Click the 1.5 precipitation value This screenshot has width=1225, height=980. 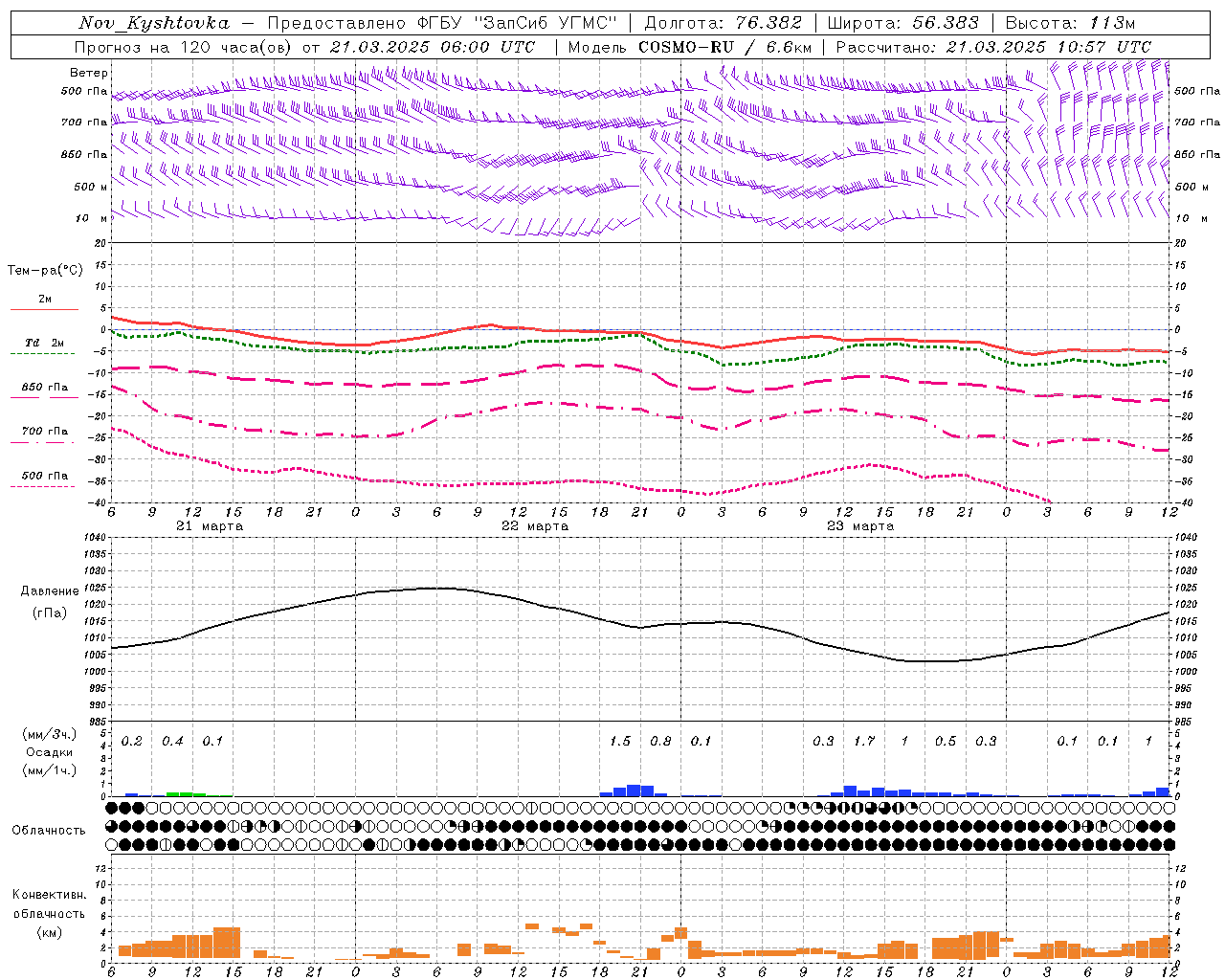(620, 742)
